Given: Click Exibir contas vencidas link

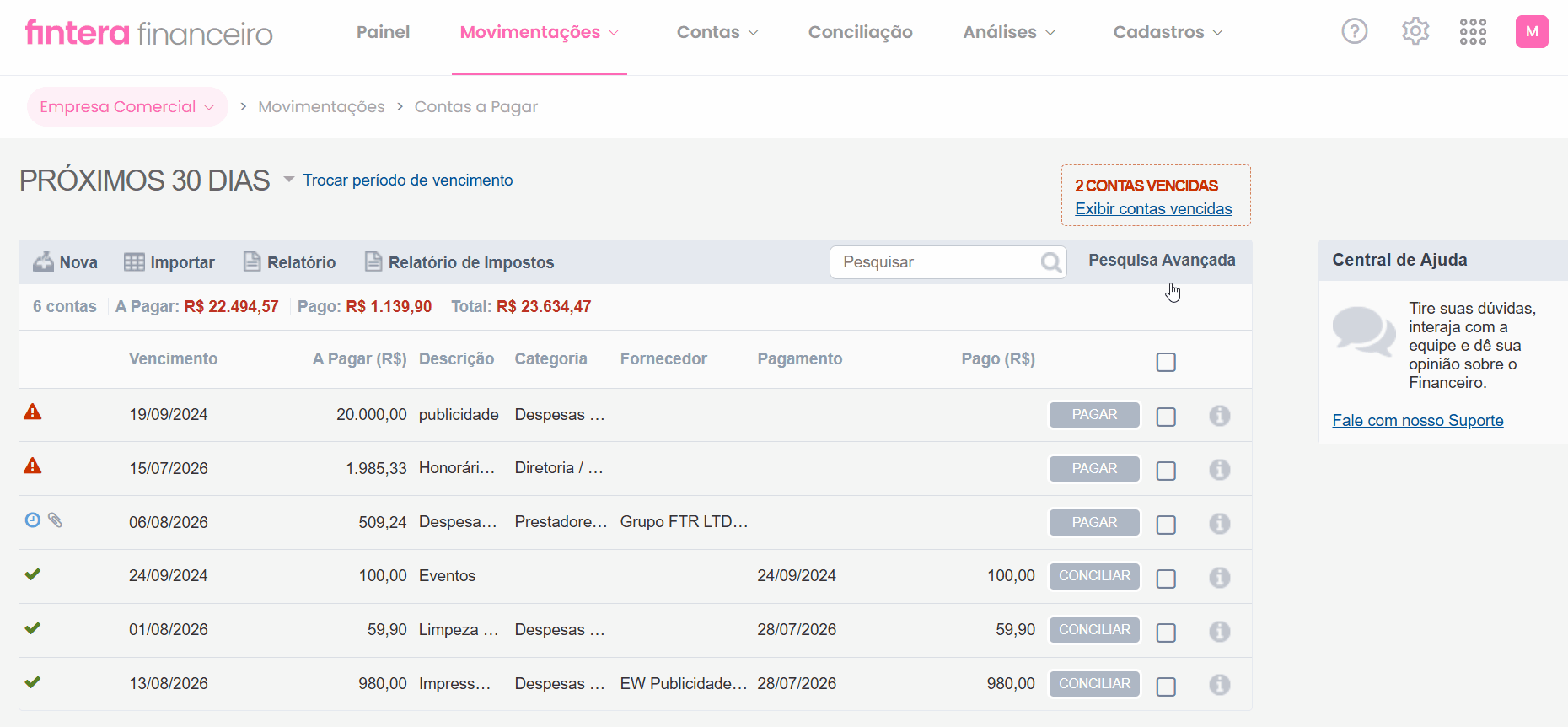Looking at the screenshot, I should 1153,208.
